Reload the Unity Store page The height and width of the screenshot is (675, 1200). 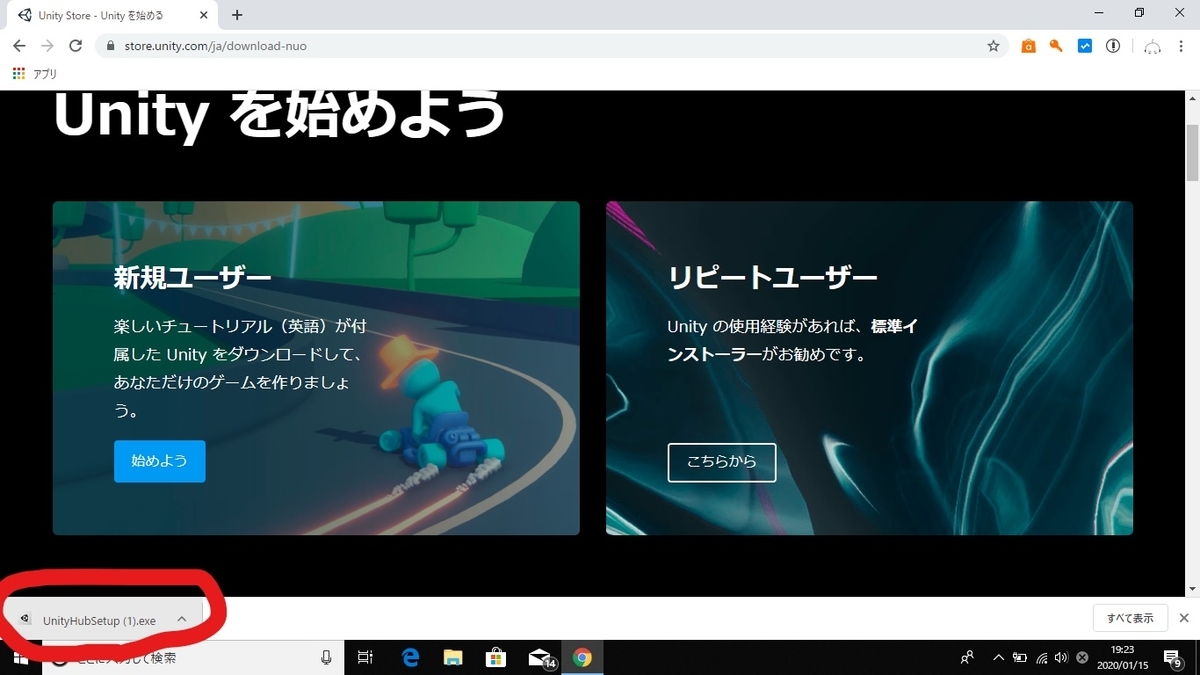click(75, 46)
